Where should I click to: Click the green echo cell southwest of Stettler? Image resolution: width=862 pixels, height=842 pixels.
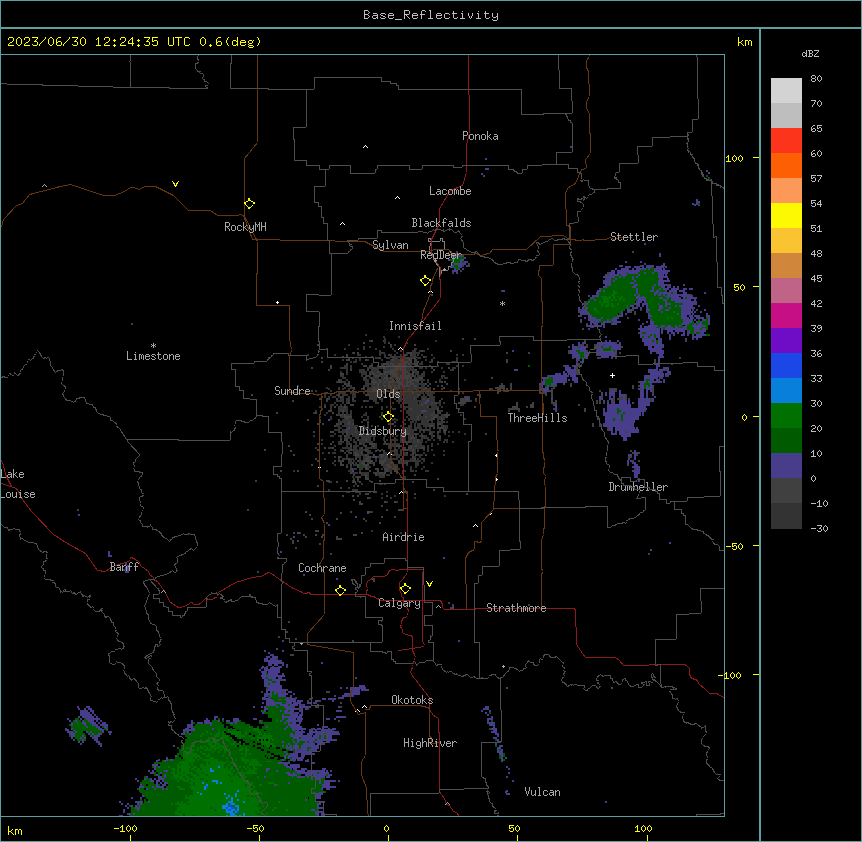click(x=609, y=301)
